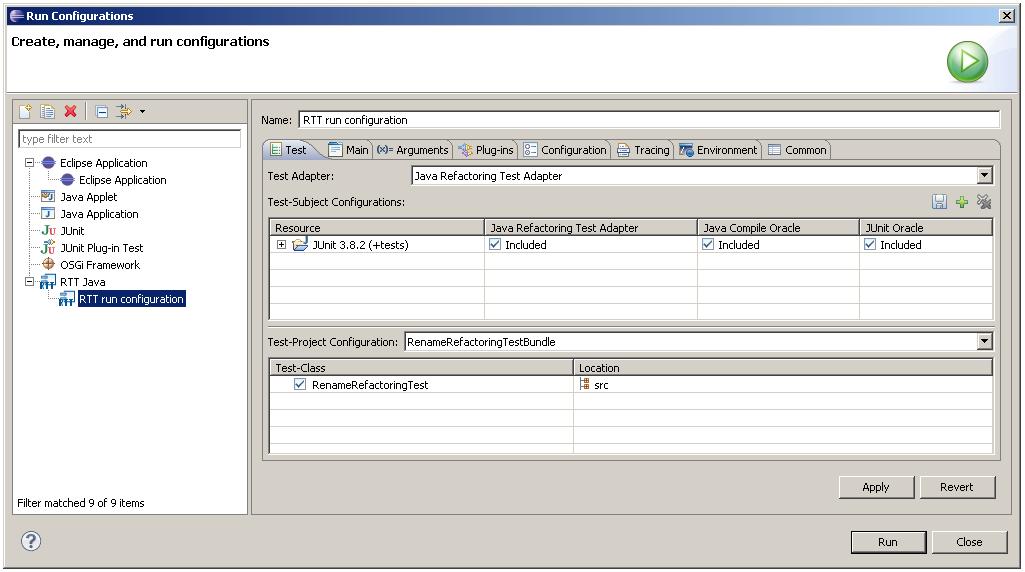Expand the JUnit 3.8.2 (+tests) row
The width and height of the screenshot is (1025, 572).
click(x=281, y=244)
